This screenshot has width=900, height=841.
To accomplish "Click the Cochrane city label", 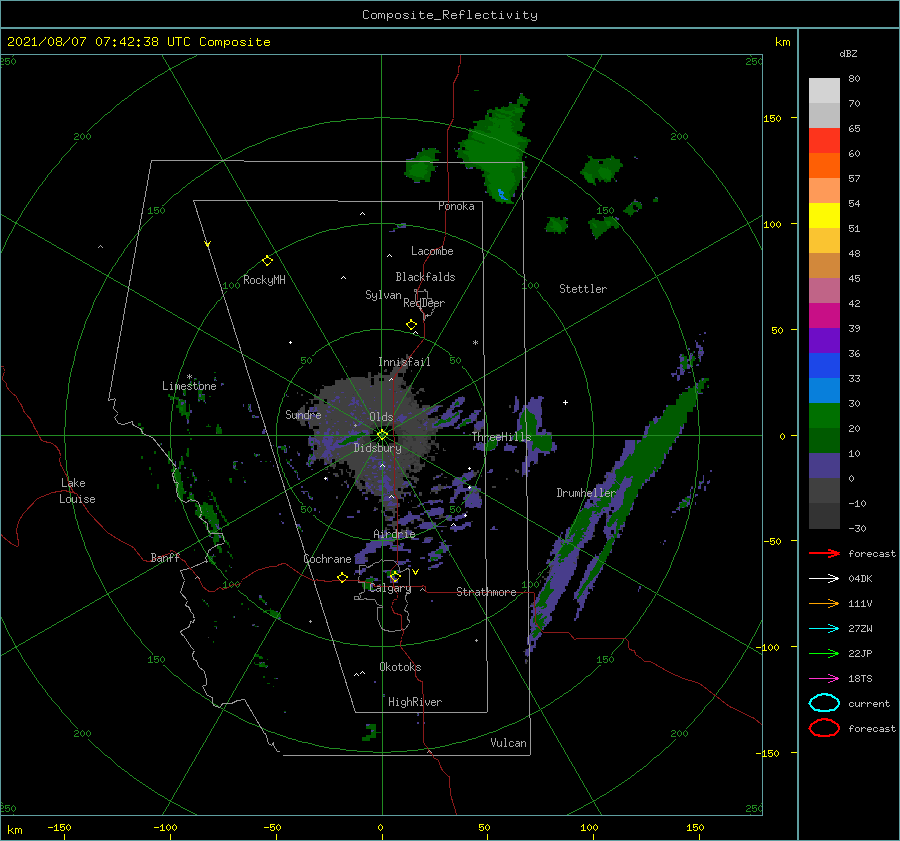I will 327,559.
